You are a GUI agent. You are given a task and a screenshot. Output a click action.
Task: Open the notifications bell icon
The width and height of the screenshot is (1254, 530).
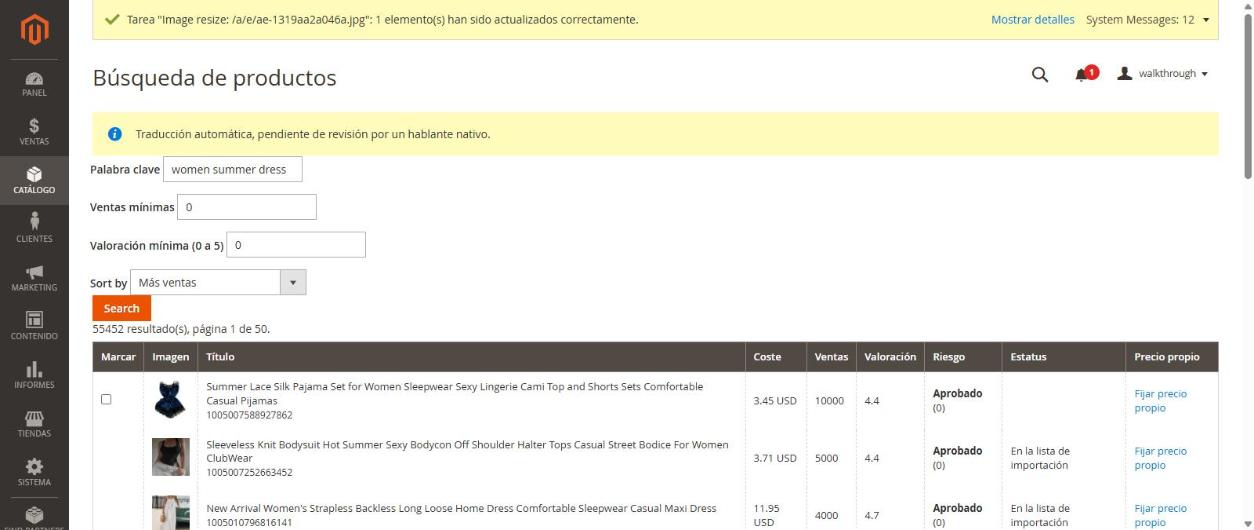pyautogui.click(x=1082, y=74)
